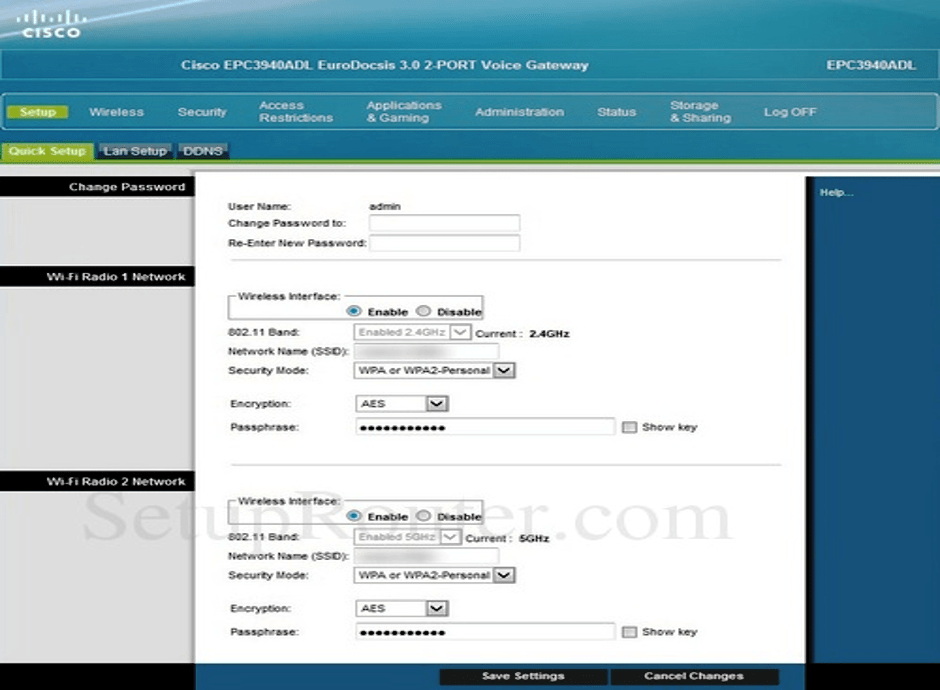Click the EuroDocsis Voice Gateway title
The image size is (940, 690).
pyautogui.click(x=385, y=65)
